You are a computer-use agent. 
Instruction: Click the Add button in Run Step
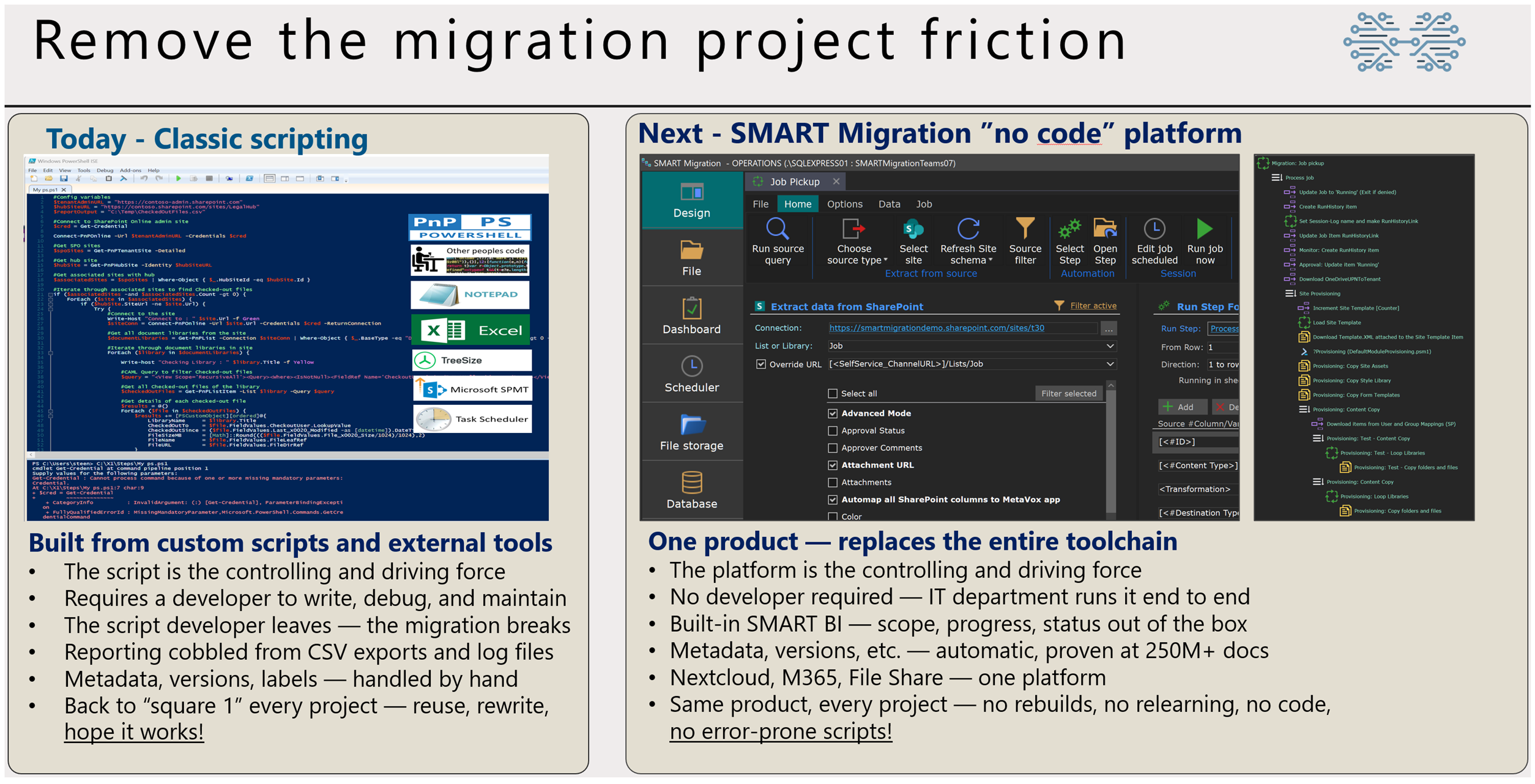coord(1182,407)
